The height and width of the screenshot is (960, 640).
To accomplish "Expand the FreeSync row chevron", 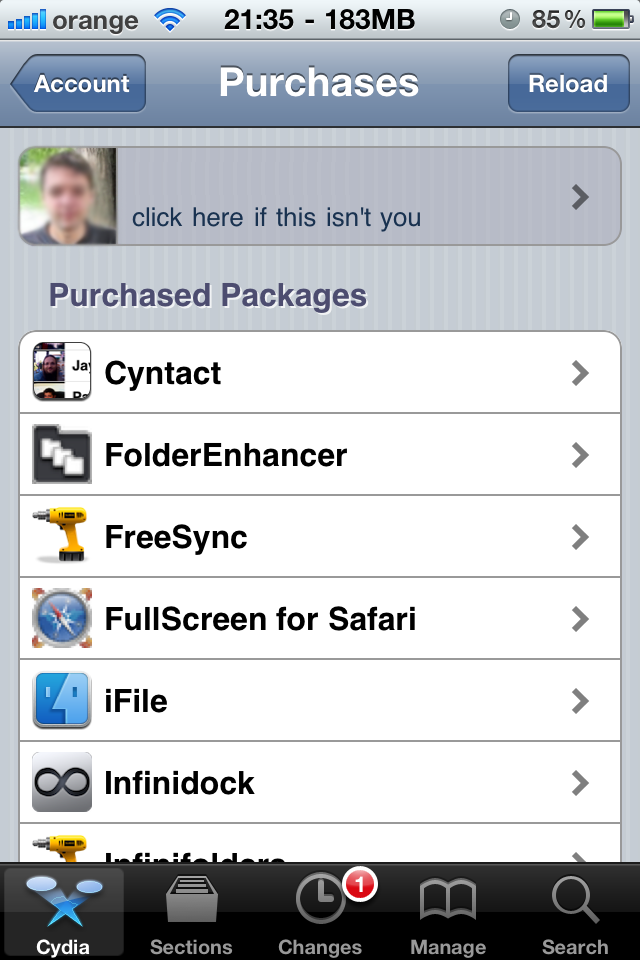I will tap(580, 537).
